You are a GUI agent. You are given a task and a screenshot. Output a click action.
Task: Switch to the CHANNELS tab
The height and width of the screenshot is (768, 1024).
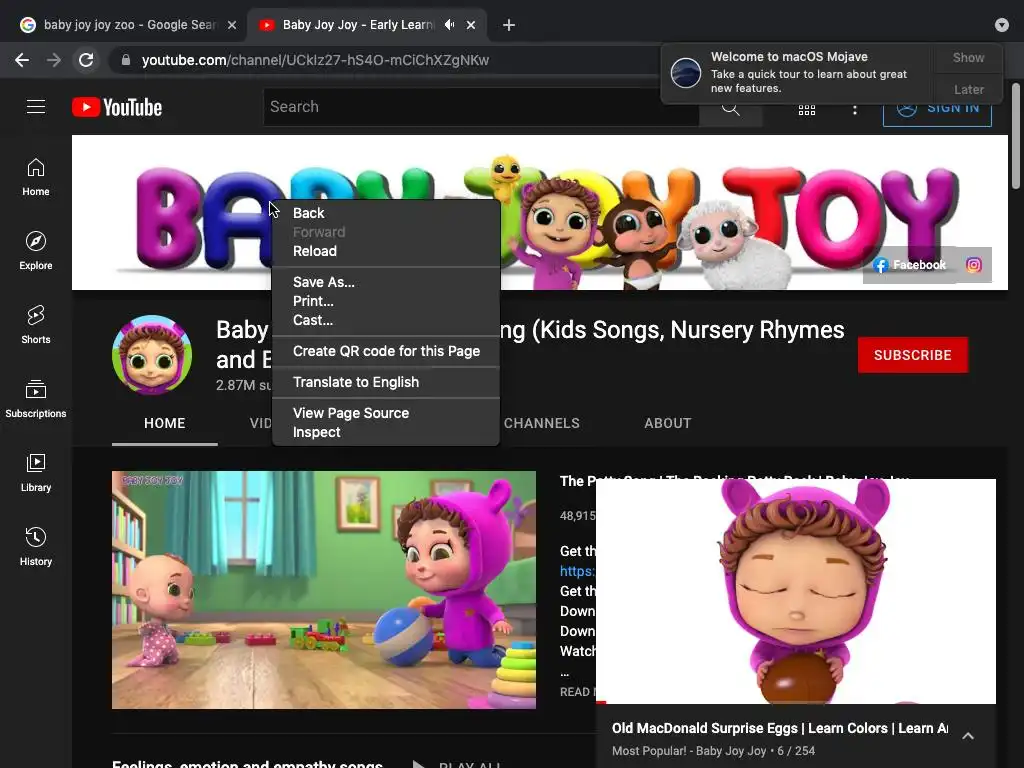click(541, 423)
